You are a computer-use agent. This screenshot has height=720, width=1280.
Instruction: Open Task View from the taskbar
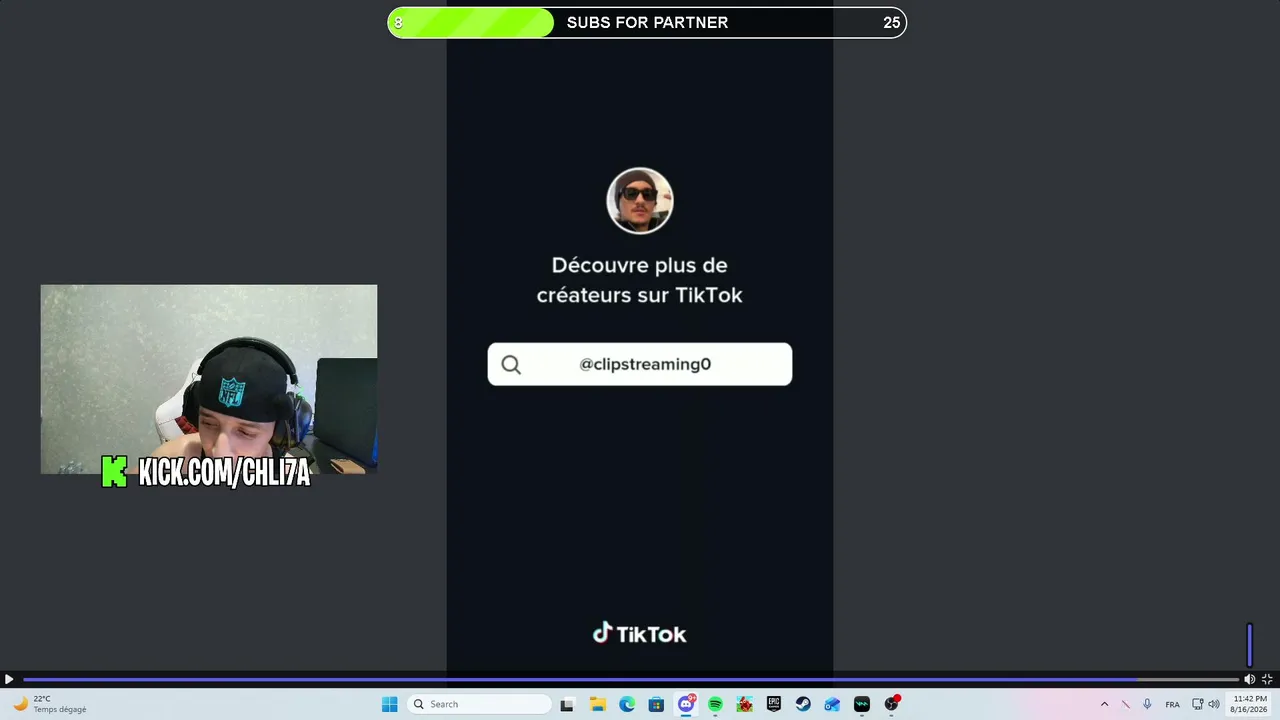(567, 704)
